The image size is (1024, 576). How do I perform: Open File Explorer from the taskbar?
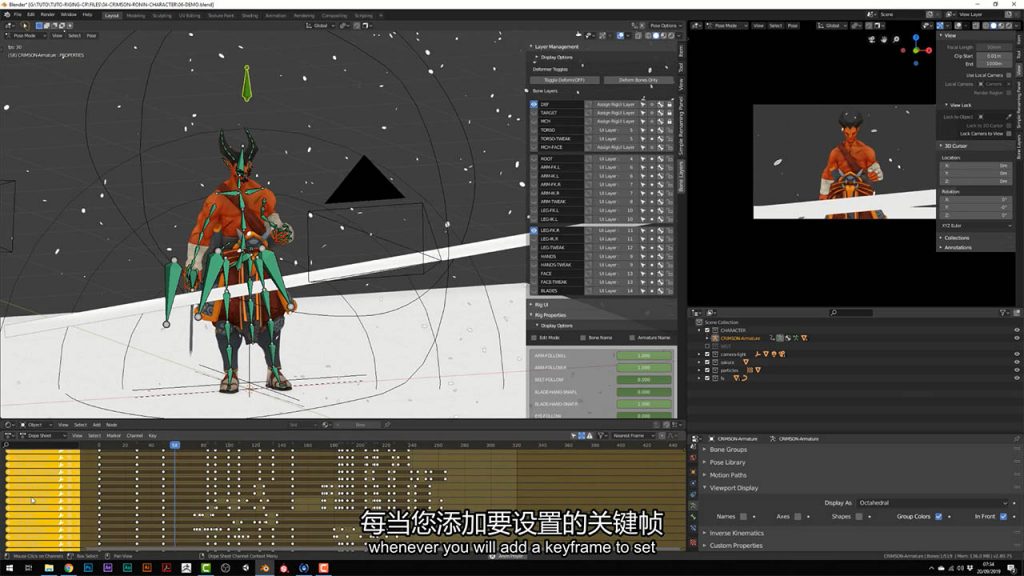tap(49, 568)
